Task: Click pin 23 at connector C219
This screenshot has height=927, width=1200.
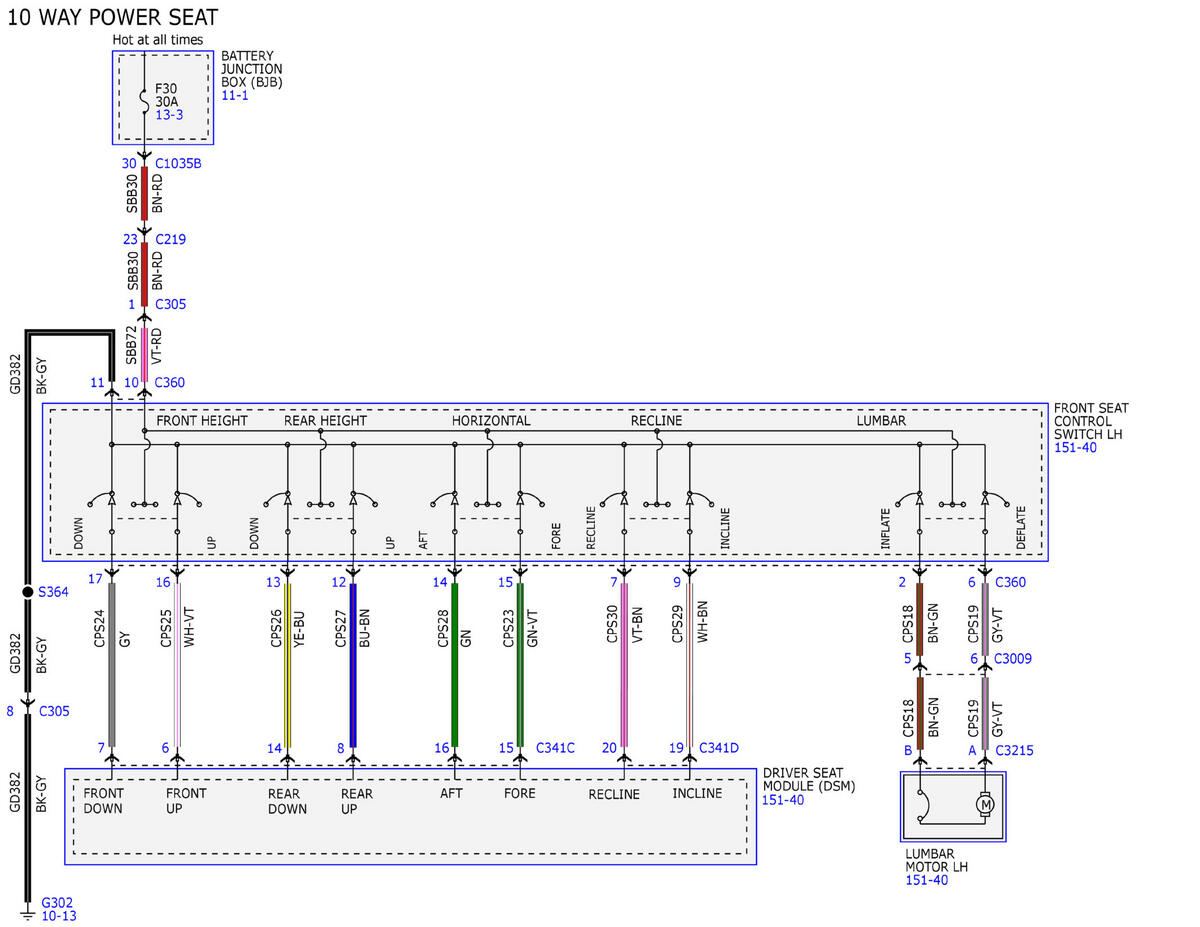Action: click(x=129, y=239)
